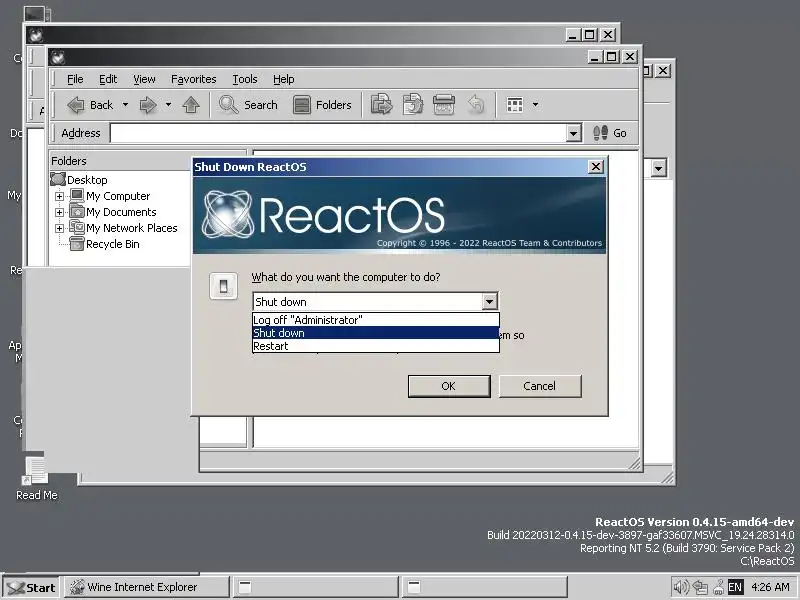Click the volume speaker tray icon
Screen dimensions: 800x600
tap(681, 587)
